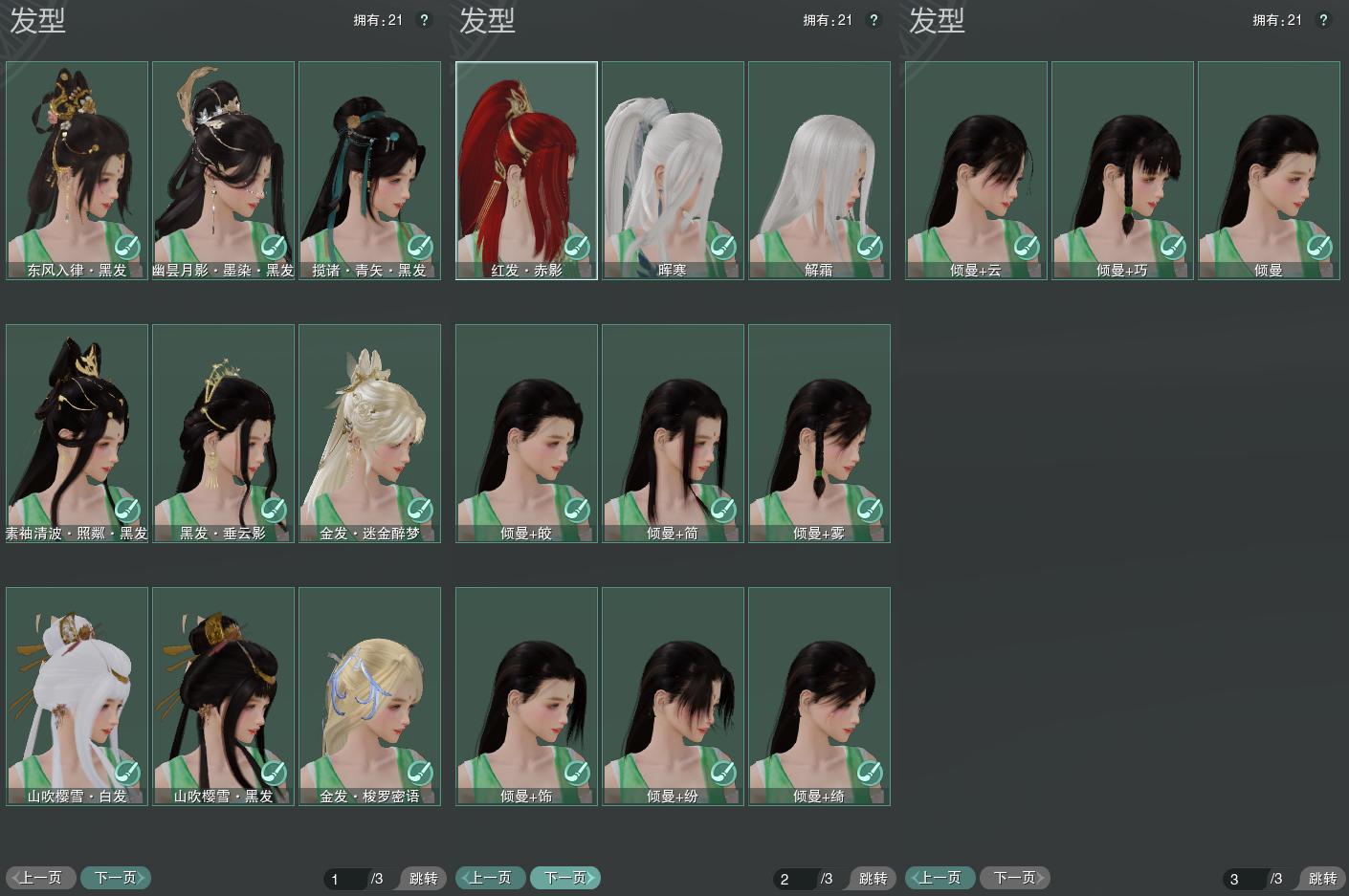Open dye brush icon on 山吹樱雪·白发 card
This screenshot has width=1349, height=896.
127,773
